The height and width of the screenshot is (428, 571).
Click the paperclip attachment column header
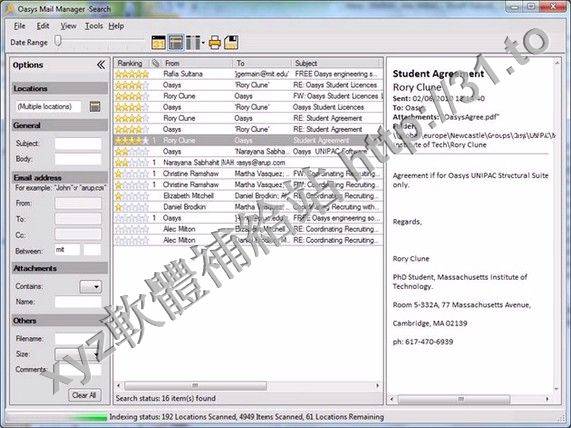coord(156,63)
